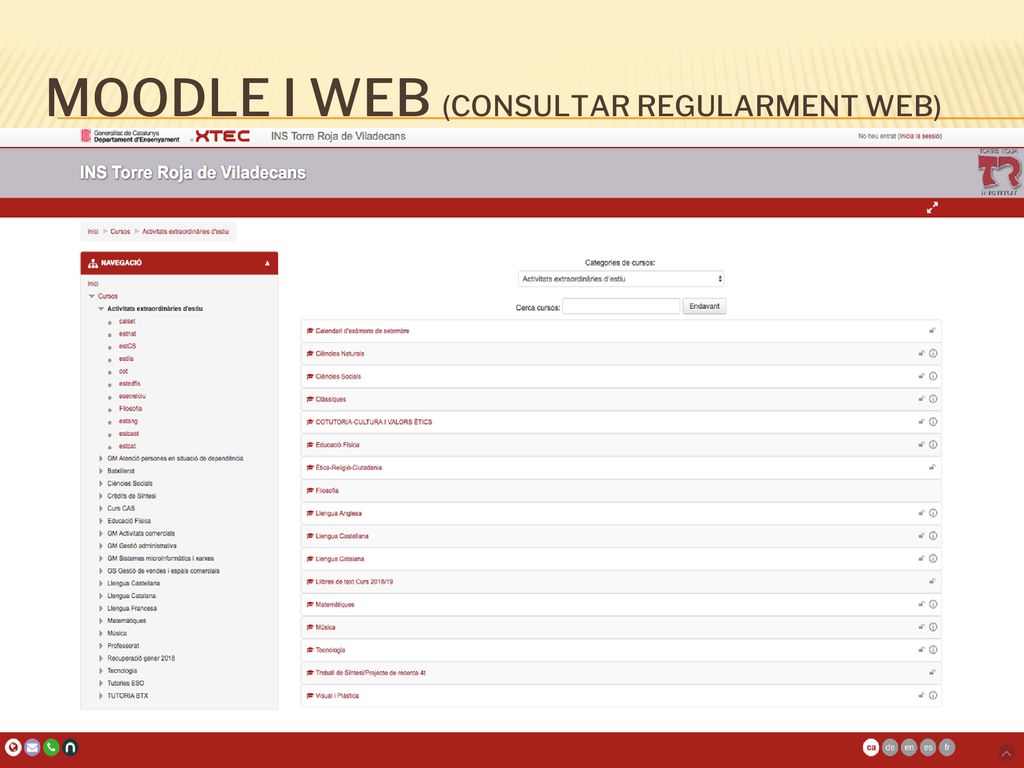Viewport: 1024px width, 768px height.
Task: Open the map location icon in footer
Action: (12, 747)
